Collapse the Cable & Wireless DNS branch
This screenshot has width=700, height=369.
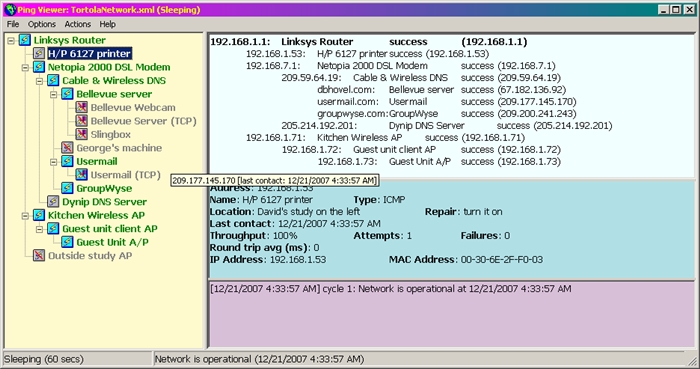(39, 81)
